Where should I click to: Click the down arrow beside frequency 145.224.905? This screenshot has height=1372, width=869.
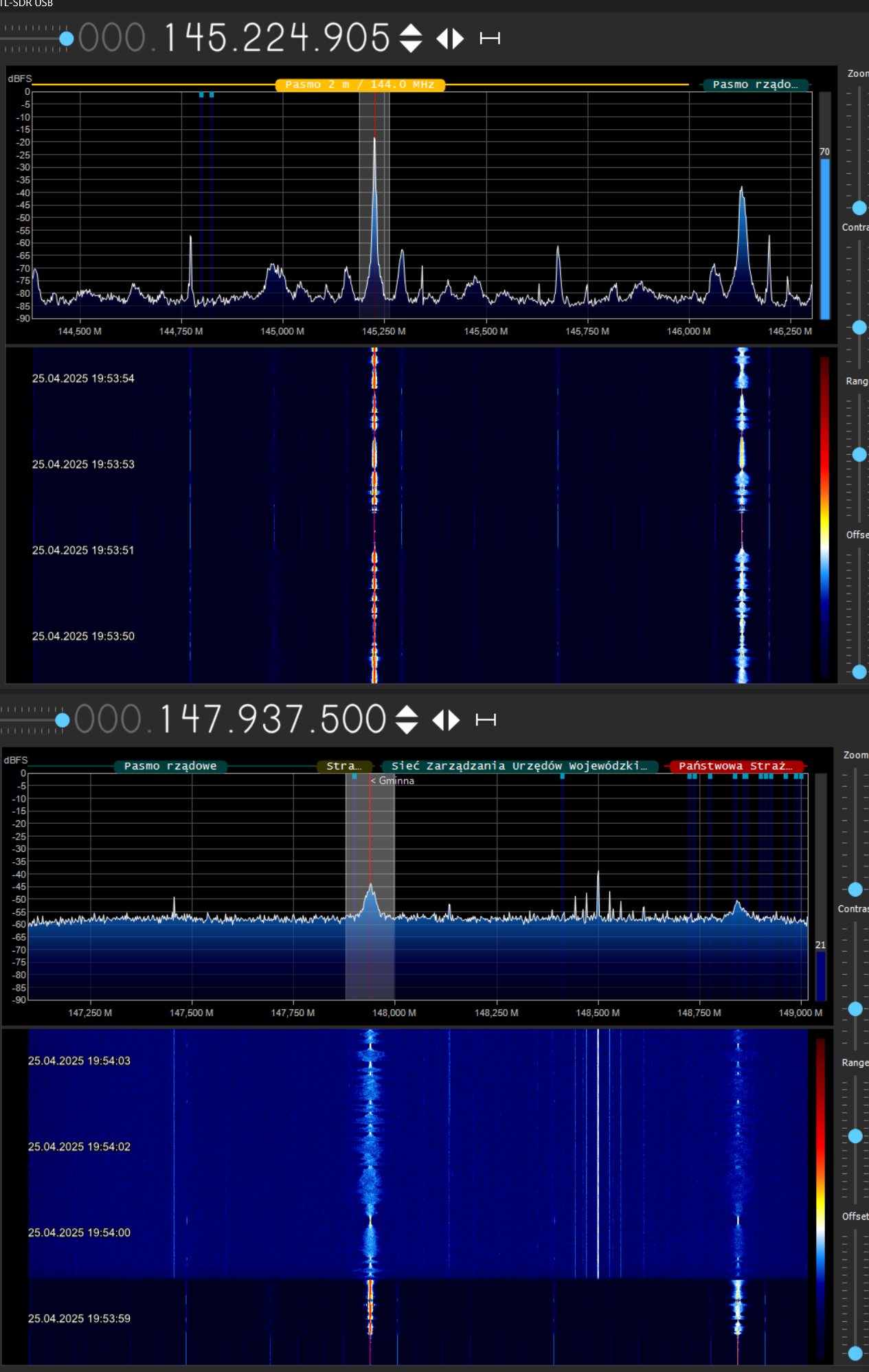(x=411, y=47)
